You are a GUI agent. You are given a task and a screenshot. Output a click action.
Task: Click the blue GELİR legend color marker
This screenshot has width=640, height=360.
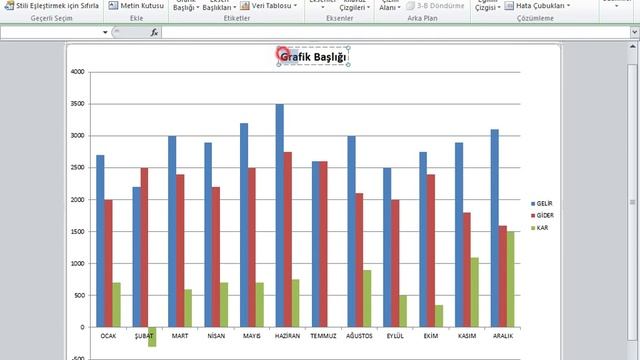533,204
